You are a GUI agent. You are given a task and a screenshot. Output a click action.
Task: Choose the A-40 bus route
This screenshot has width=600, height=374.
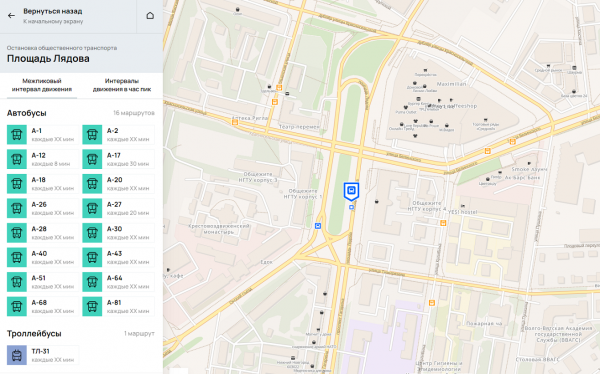[43, 257]
